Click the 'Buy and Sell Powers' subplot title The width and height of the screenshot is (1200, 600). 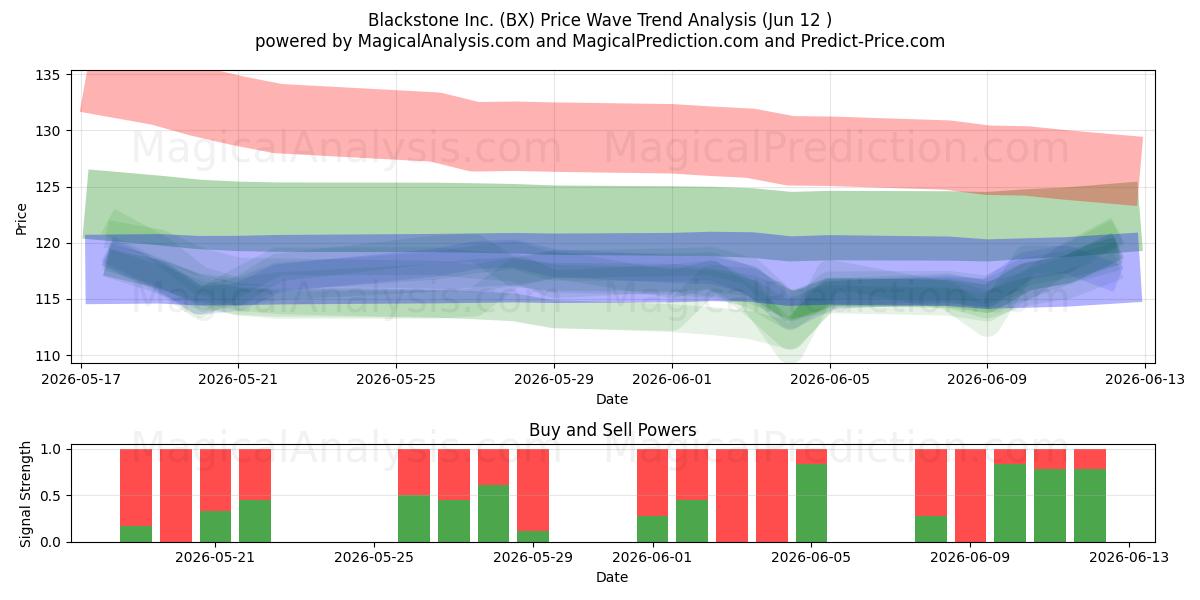point(612,430)
